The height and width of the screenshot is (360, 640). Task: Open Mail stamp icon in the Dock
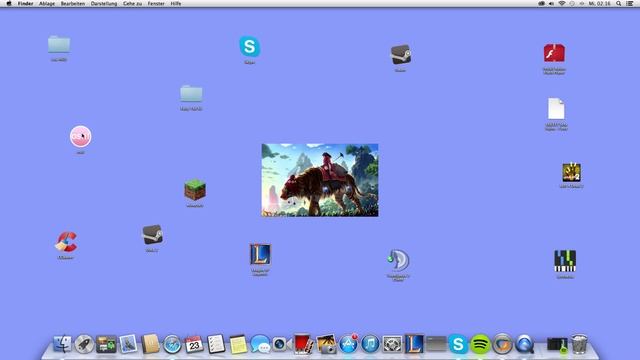click(128, 344)
